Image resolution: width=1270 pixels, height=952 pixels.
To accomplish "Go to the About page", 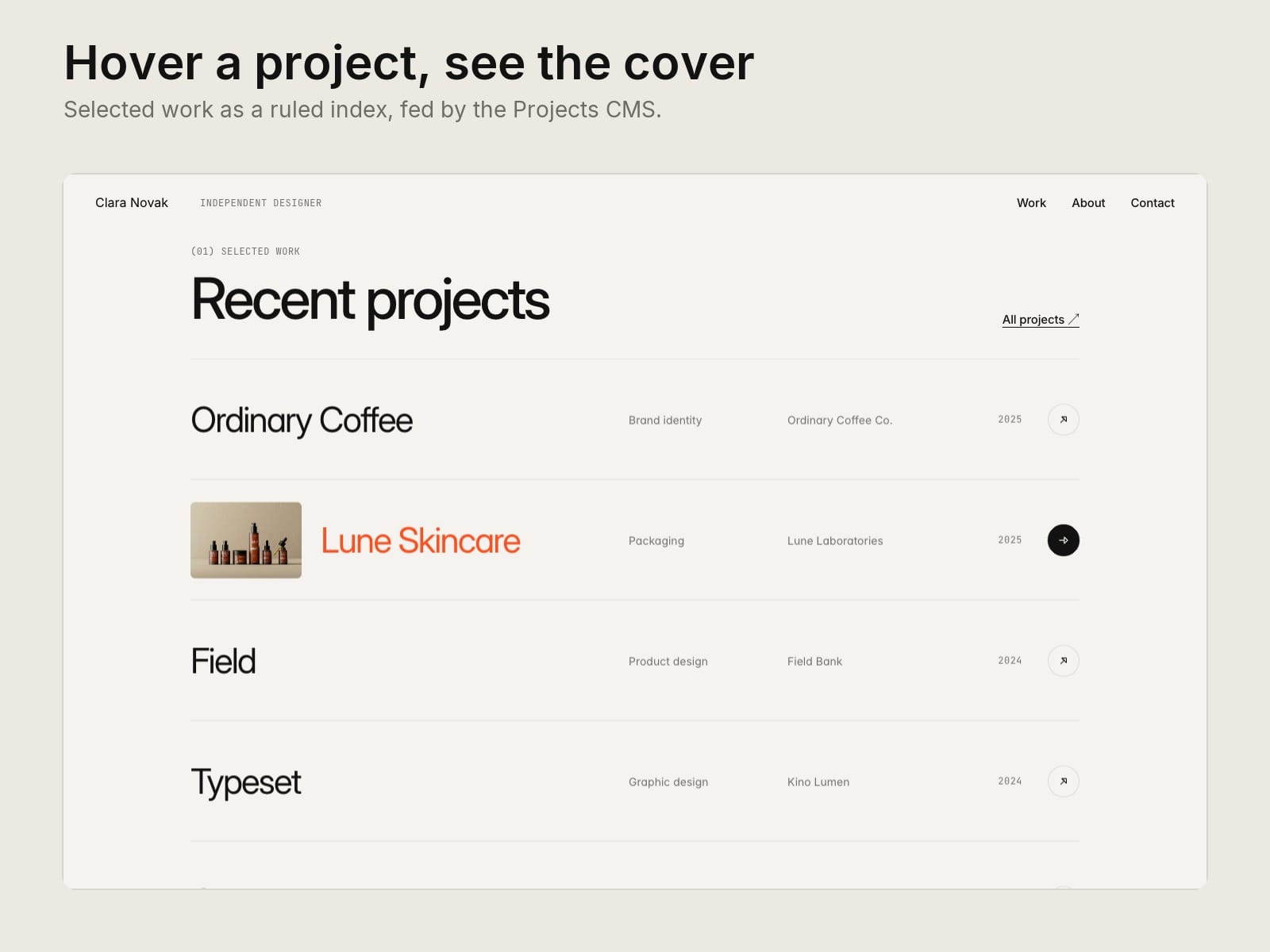I will click(1088, 203).
